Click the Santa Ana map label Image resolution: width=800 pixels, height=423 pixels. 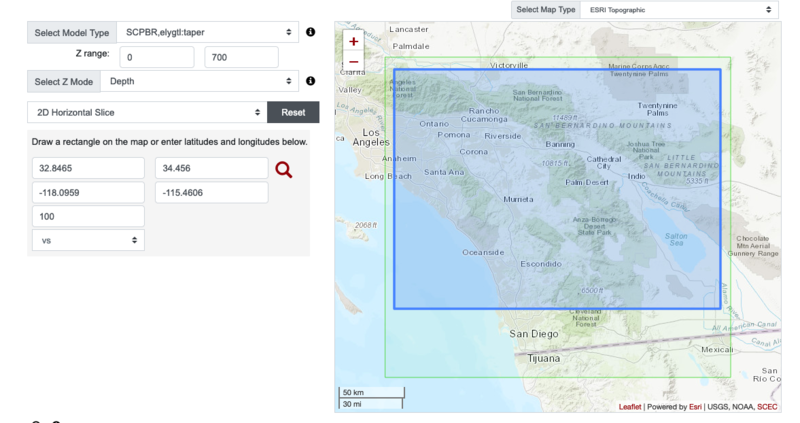click(x=444, y=172)
